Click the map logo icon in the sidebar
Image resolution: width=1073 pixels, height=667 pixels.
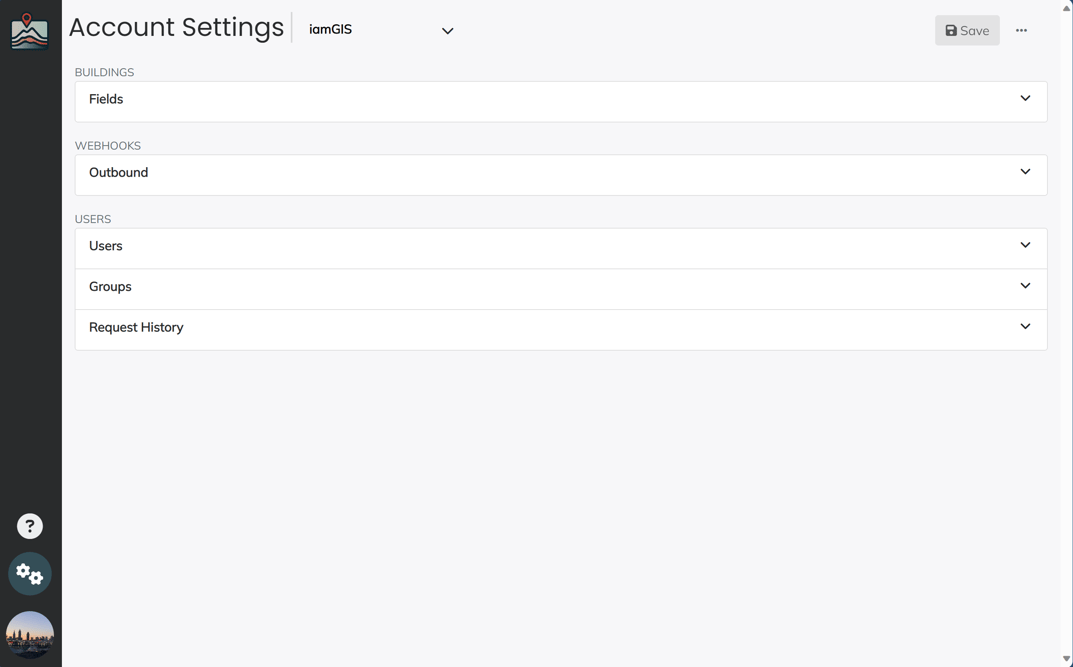[29, 31]
